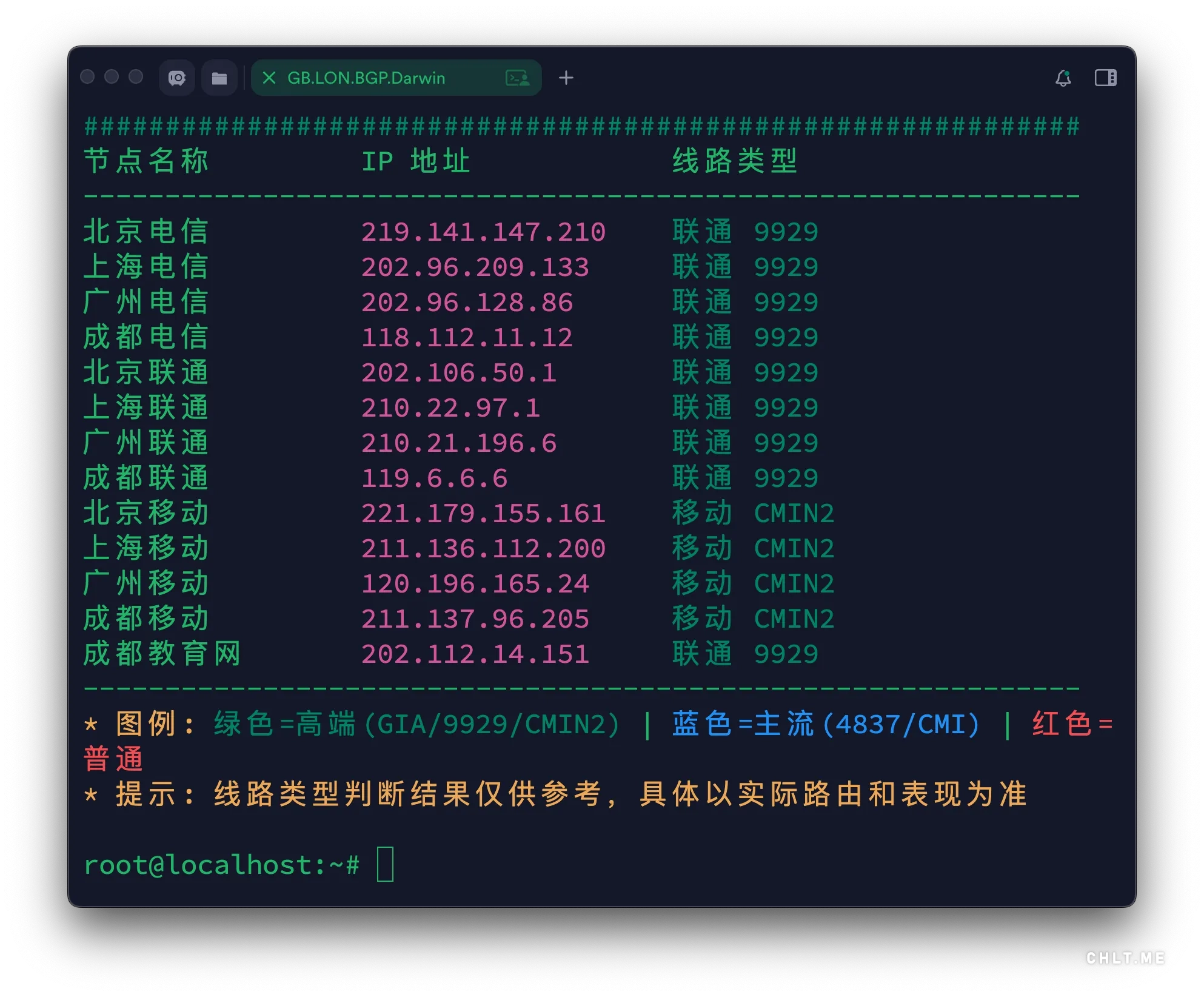The height and width of the screenshot is (997, 1204).
Task: Select node name 北京联通
Action: pyautogui.click(x=146, y=372)
